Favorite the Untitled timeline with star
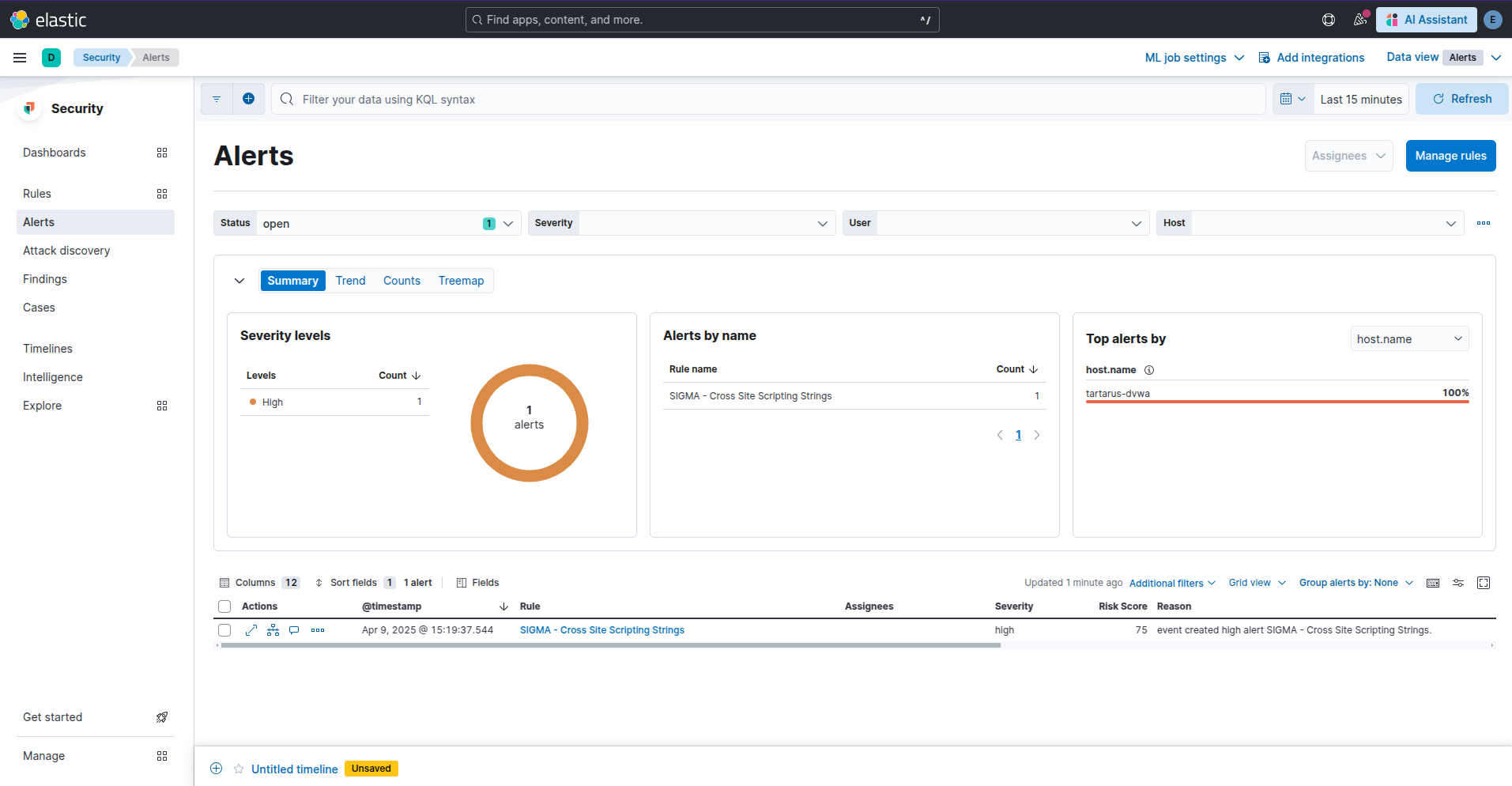Image resolution: width=1512 pixels, height=786 pixels. point(239,769)
